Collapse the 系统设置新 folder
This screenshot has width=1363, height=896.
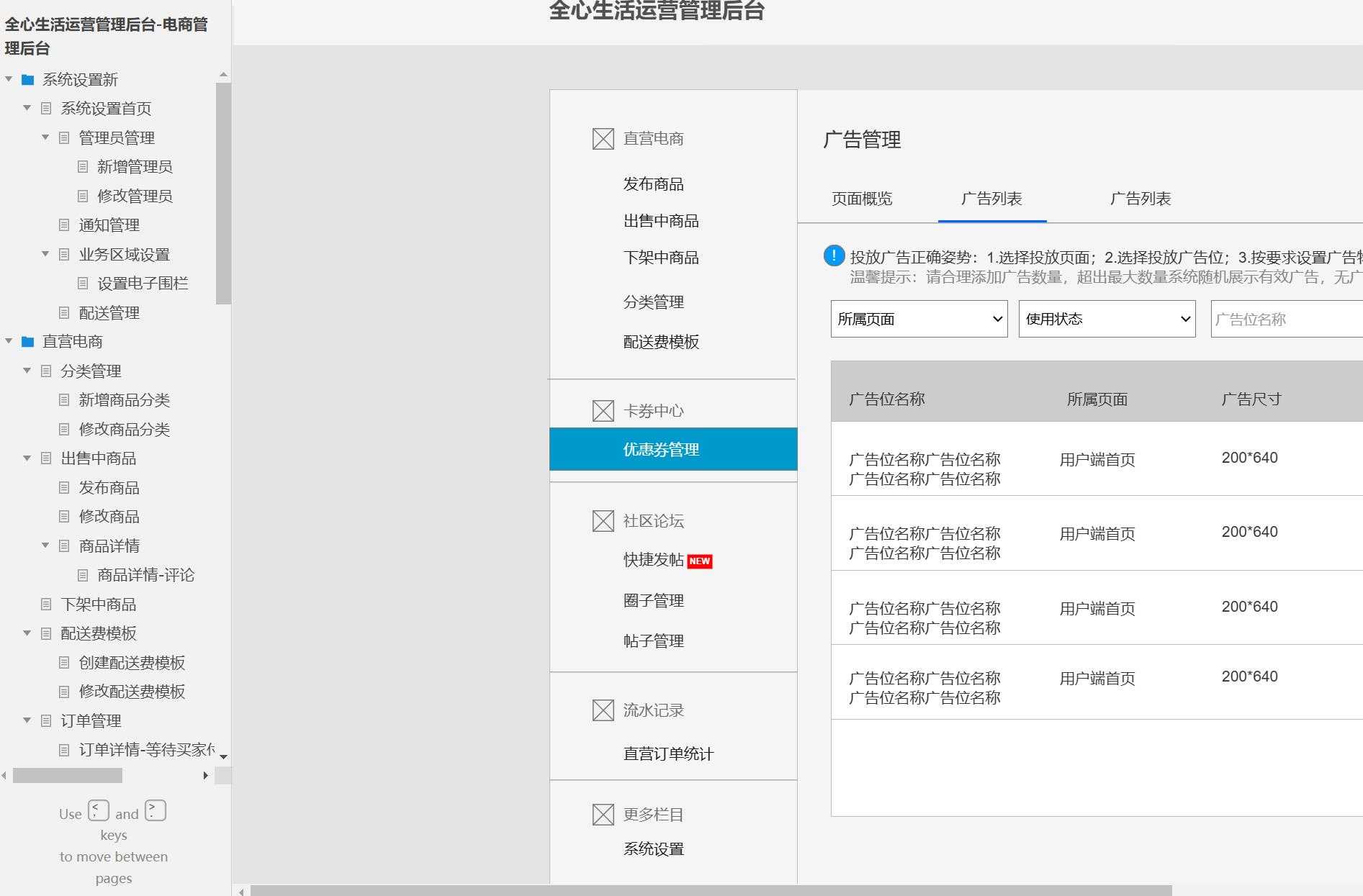tap(9, 80)
